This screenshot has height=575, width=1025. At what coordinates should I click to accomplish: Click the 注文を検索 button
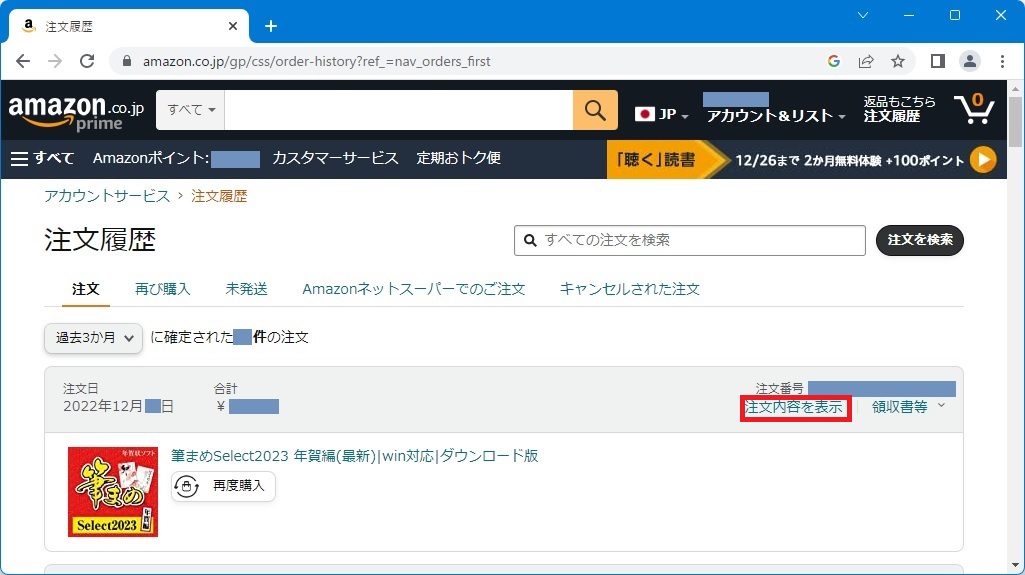(x=920, y=240)
